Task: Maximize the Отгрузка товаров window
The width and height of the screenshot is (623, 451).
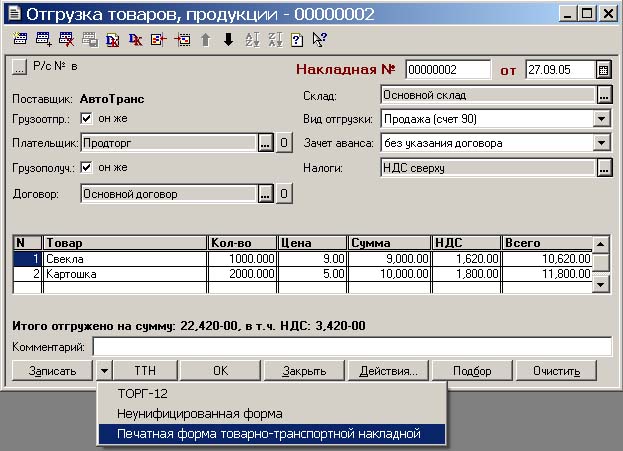Action: [587, 14]
